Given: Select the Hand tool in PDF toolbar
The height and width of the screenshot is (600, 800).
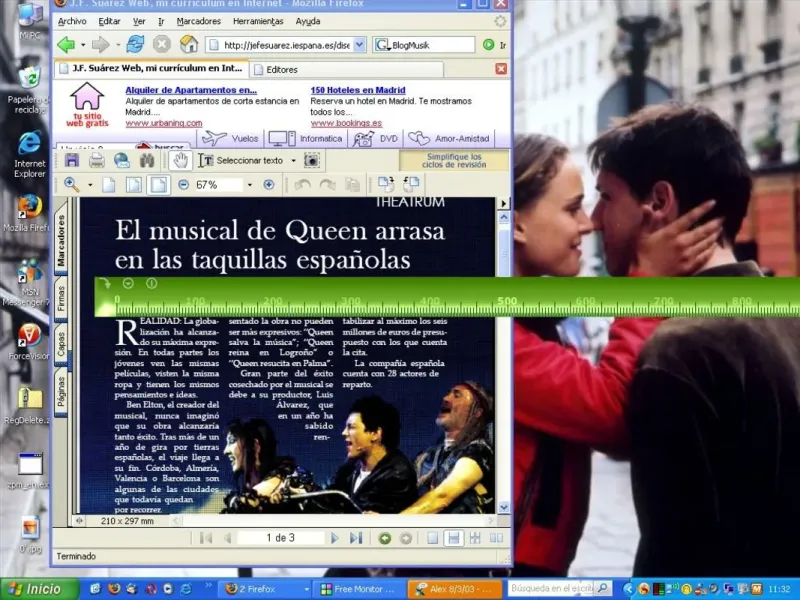Looking at the screenshot, I should 180,160.
